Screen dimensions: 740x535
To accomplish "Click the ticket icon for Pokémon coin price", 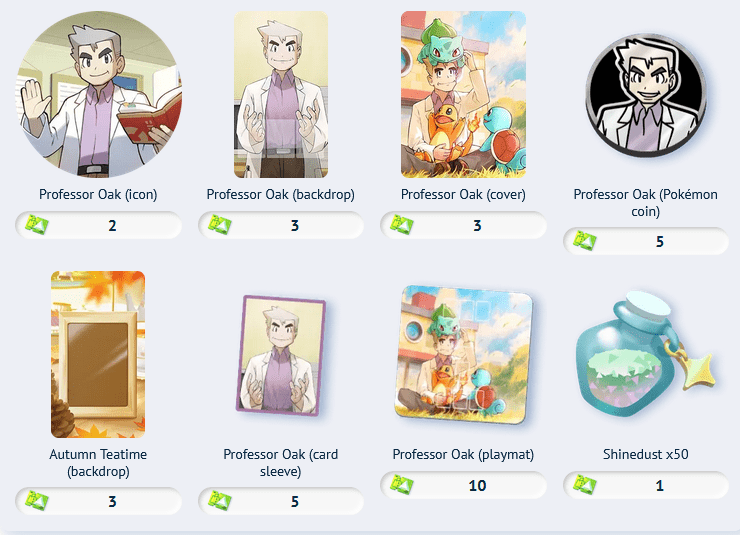I will click(585, 241).
